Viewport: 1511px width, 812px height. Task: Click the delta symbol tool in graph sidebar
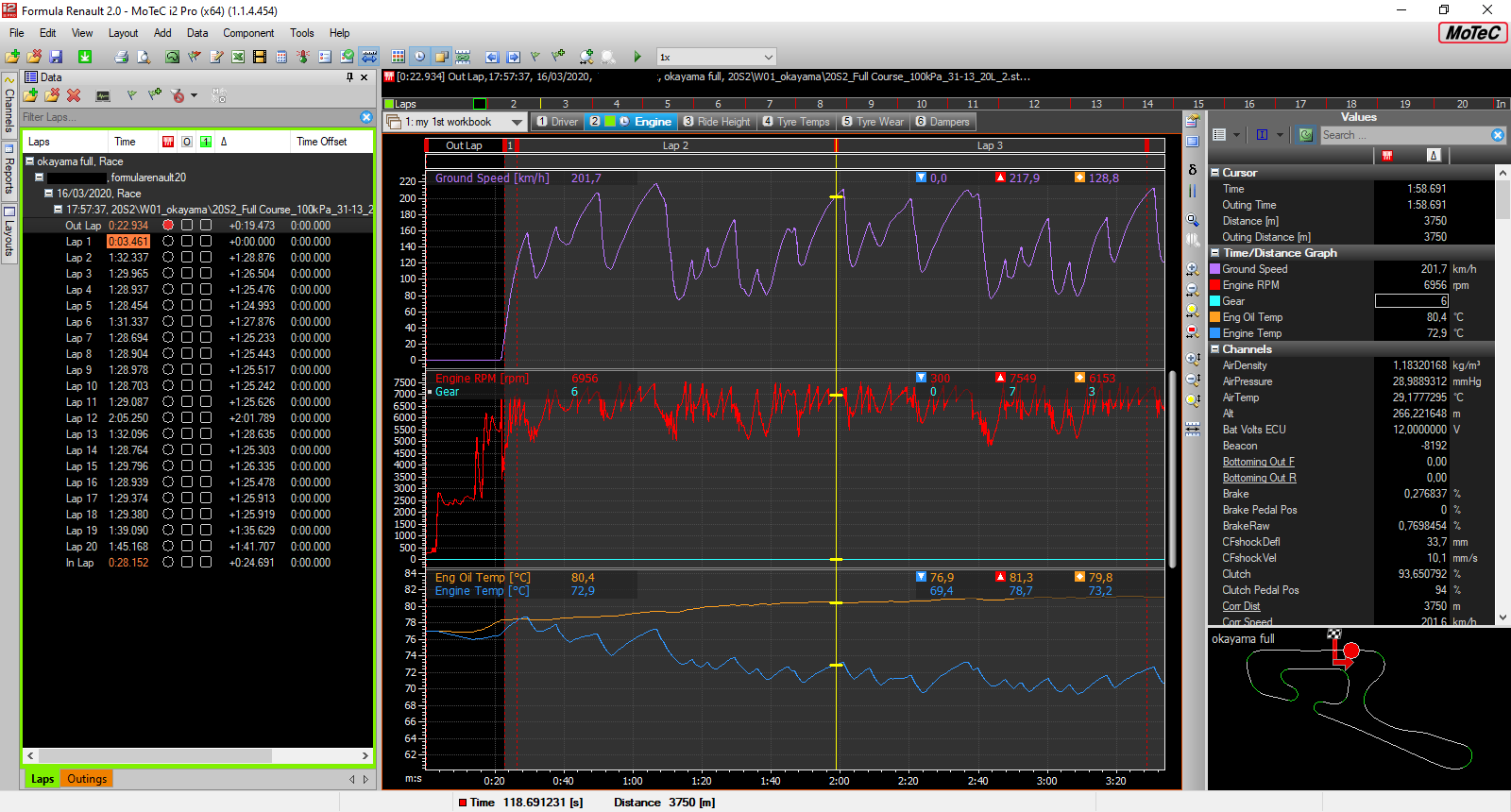click(1193, 170)
